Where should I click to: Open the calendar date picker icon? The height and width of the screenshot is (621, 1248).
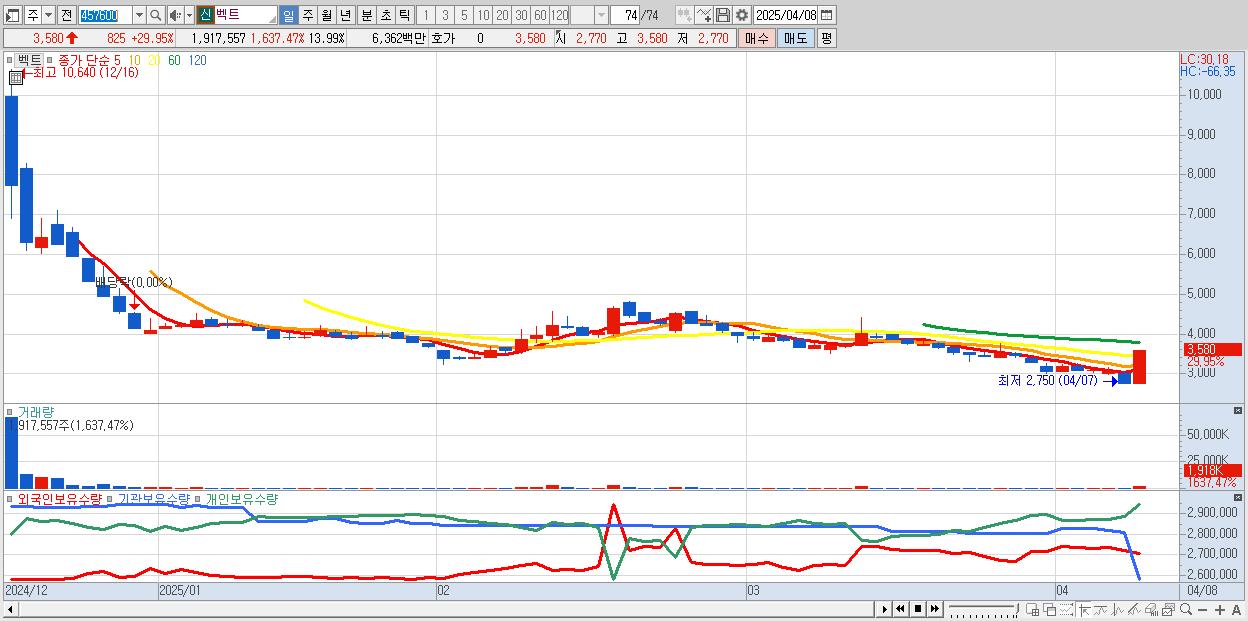coord(827,15)
